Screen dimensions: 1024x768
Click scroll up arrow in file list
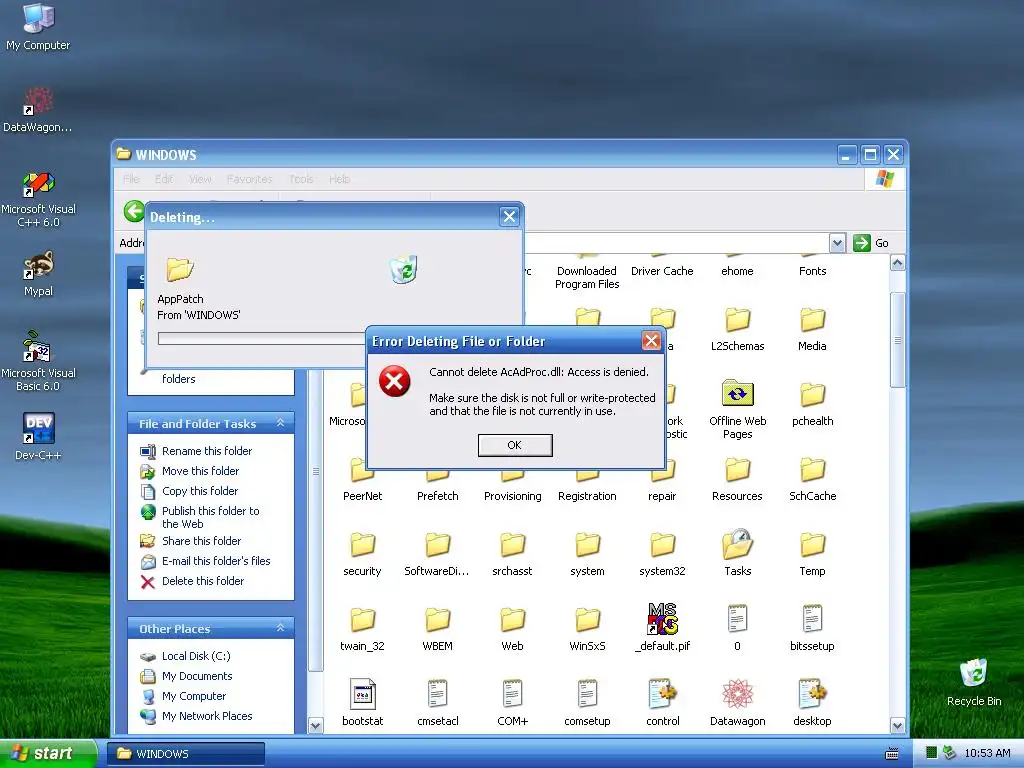[x=897, y=263]
